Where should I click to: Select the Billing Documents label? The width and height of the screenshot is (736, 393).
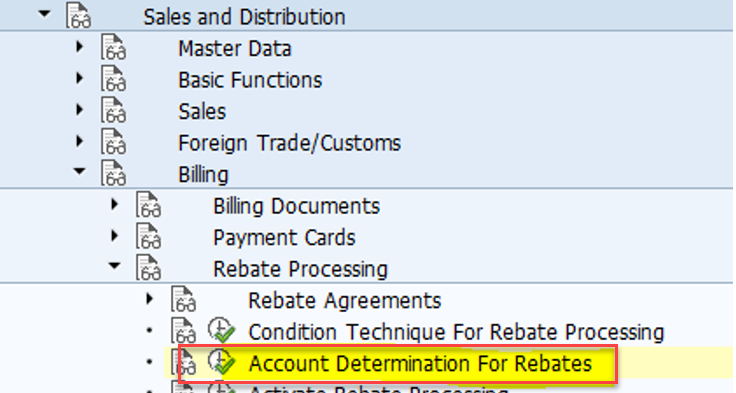coord(296,206)
